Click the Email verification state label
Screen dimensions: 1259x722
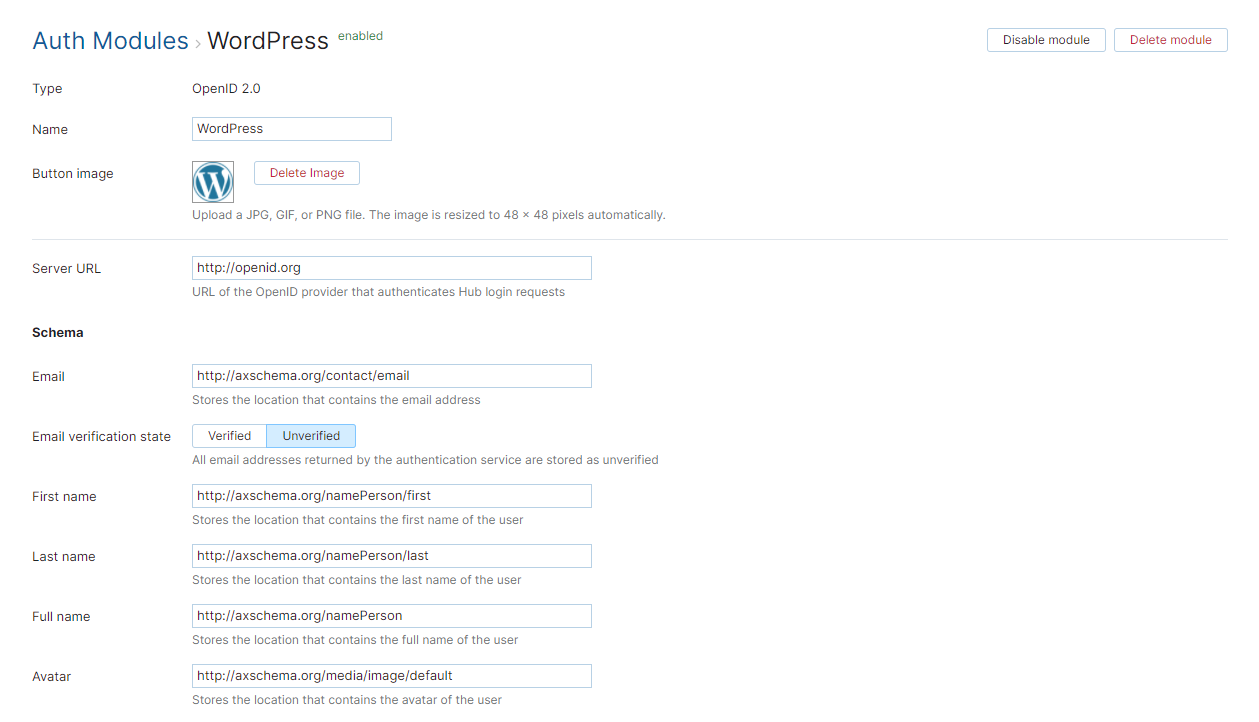tap(101, 436)
